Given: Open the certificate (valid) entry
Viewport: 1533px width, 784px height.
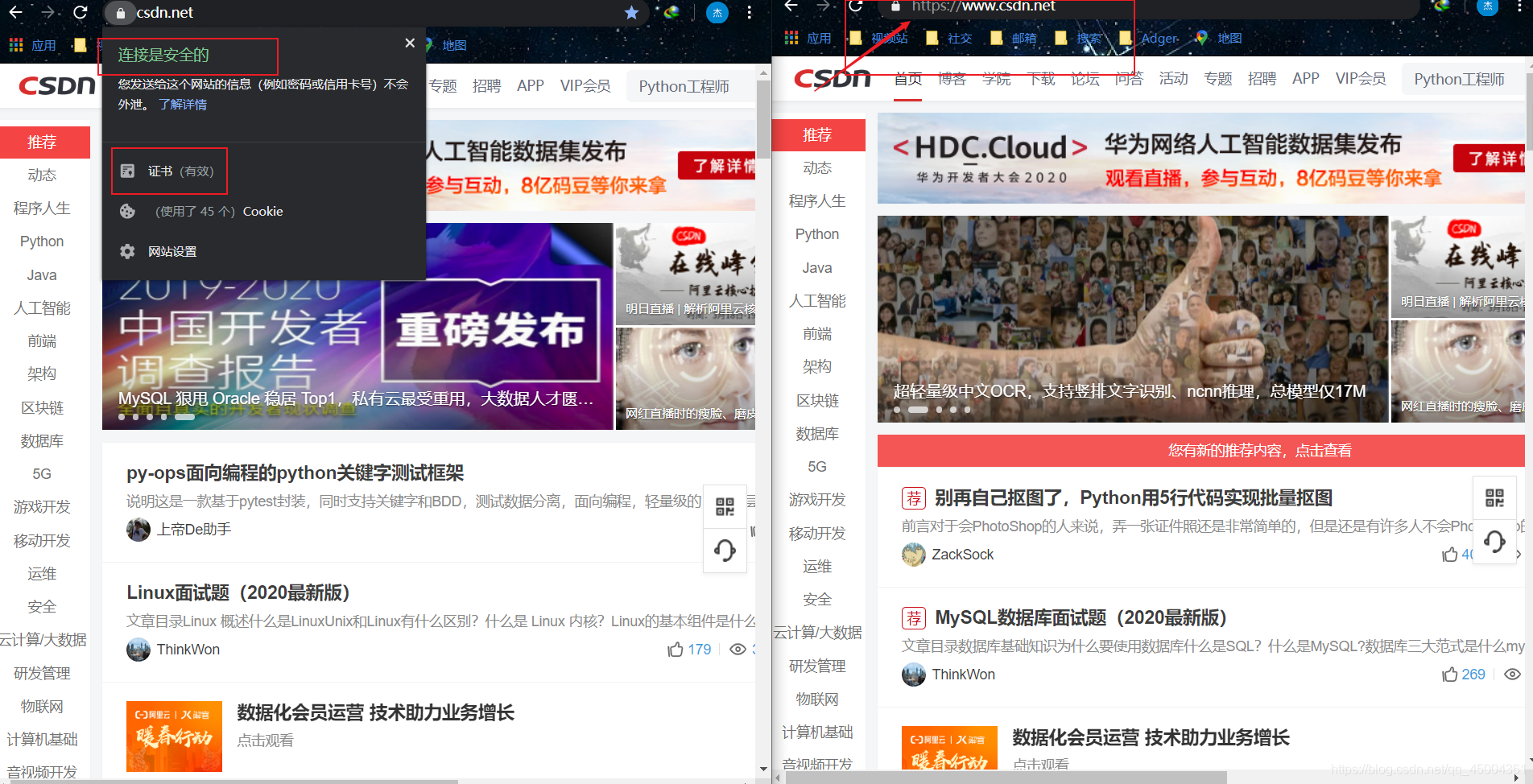Looking at the screenshot, I should (x=169, y=171).
